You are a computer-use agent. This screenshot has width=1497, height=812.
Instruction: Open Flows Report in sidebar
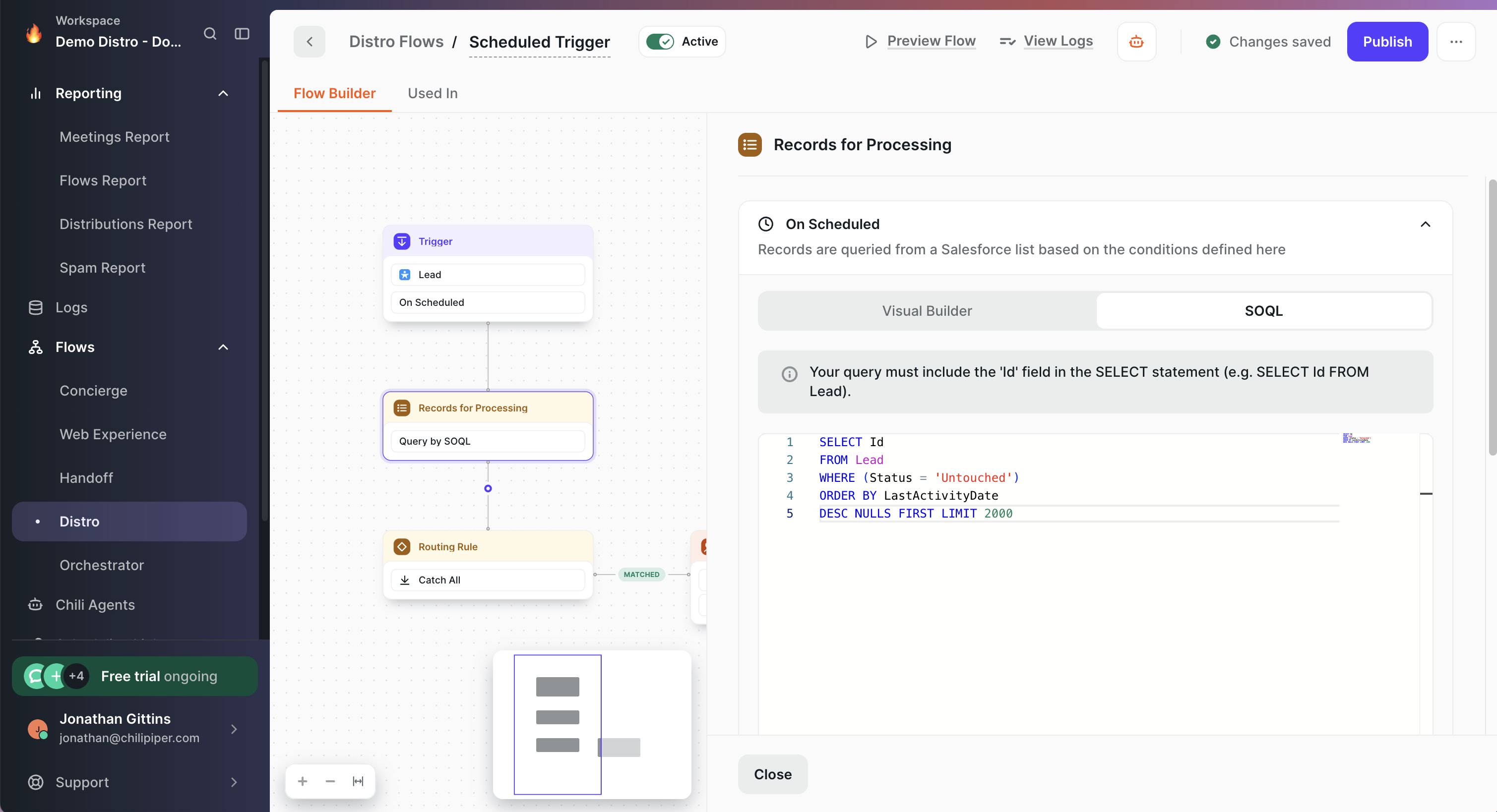pos(103,180)
